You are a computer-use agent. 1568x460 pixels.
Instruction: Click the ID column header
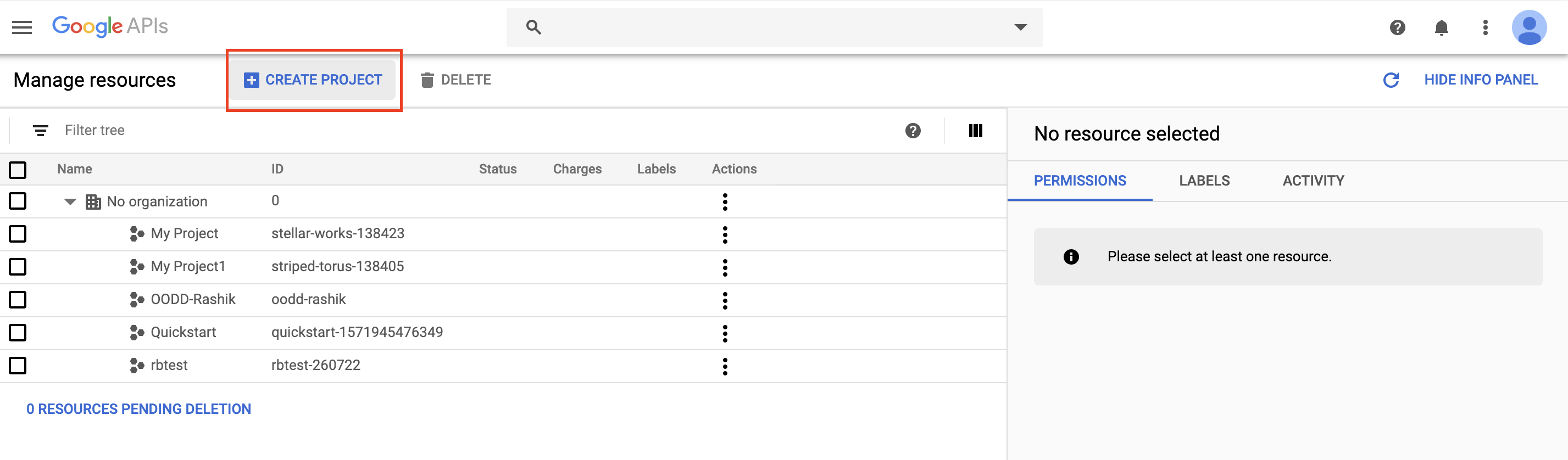277,169
